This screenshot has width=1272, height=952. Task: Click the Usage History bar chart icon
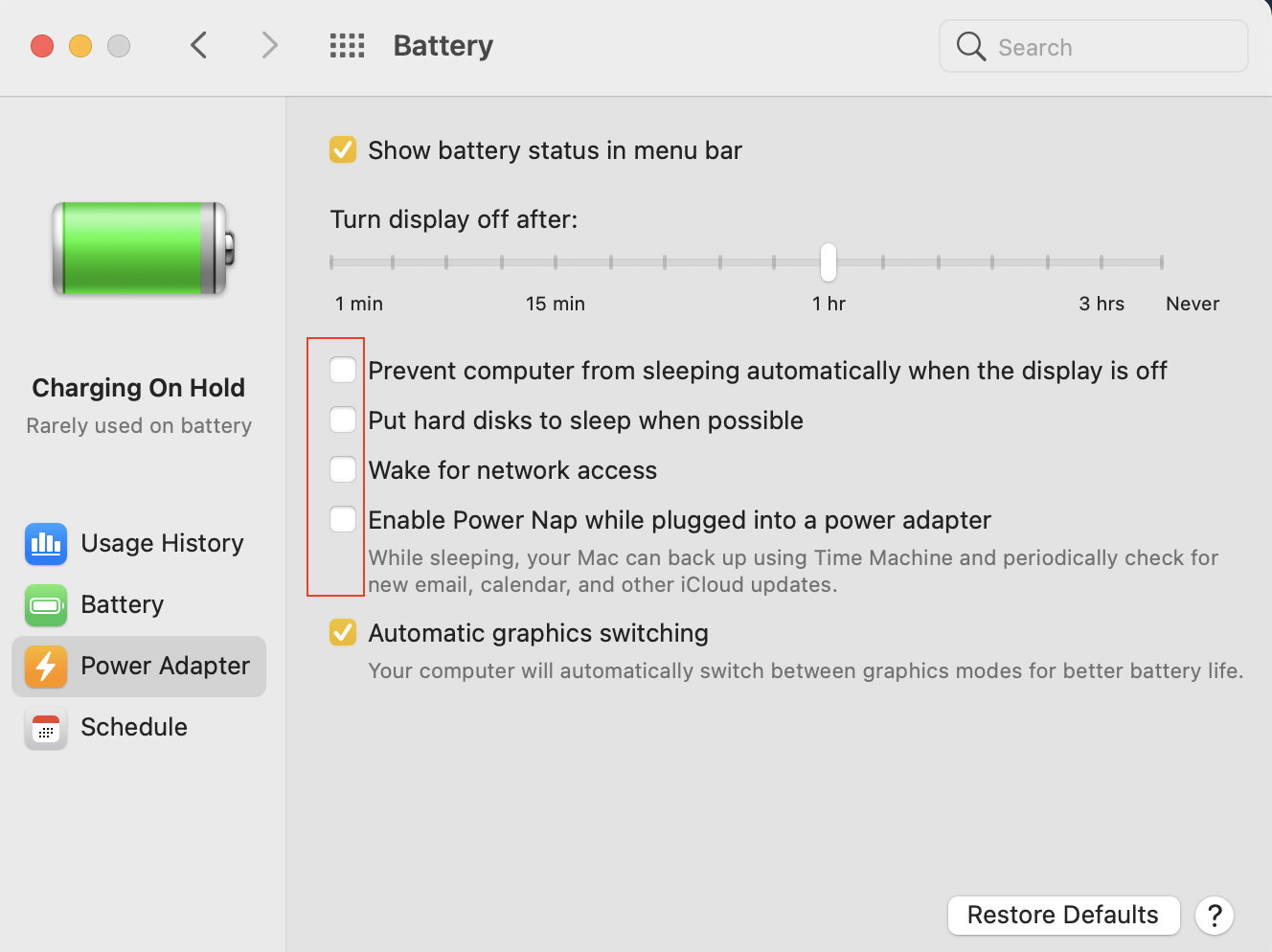(x=46, y=544)
